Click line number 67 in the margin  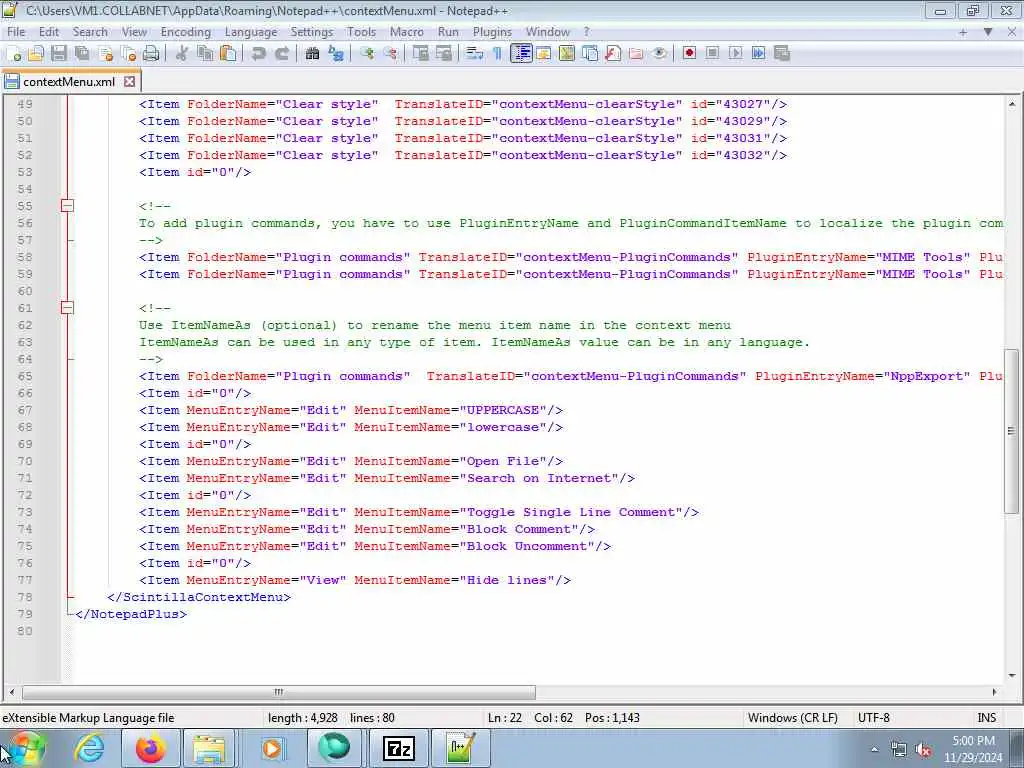(25, 410)
